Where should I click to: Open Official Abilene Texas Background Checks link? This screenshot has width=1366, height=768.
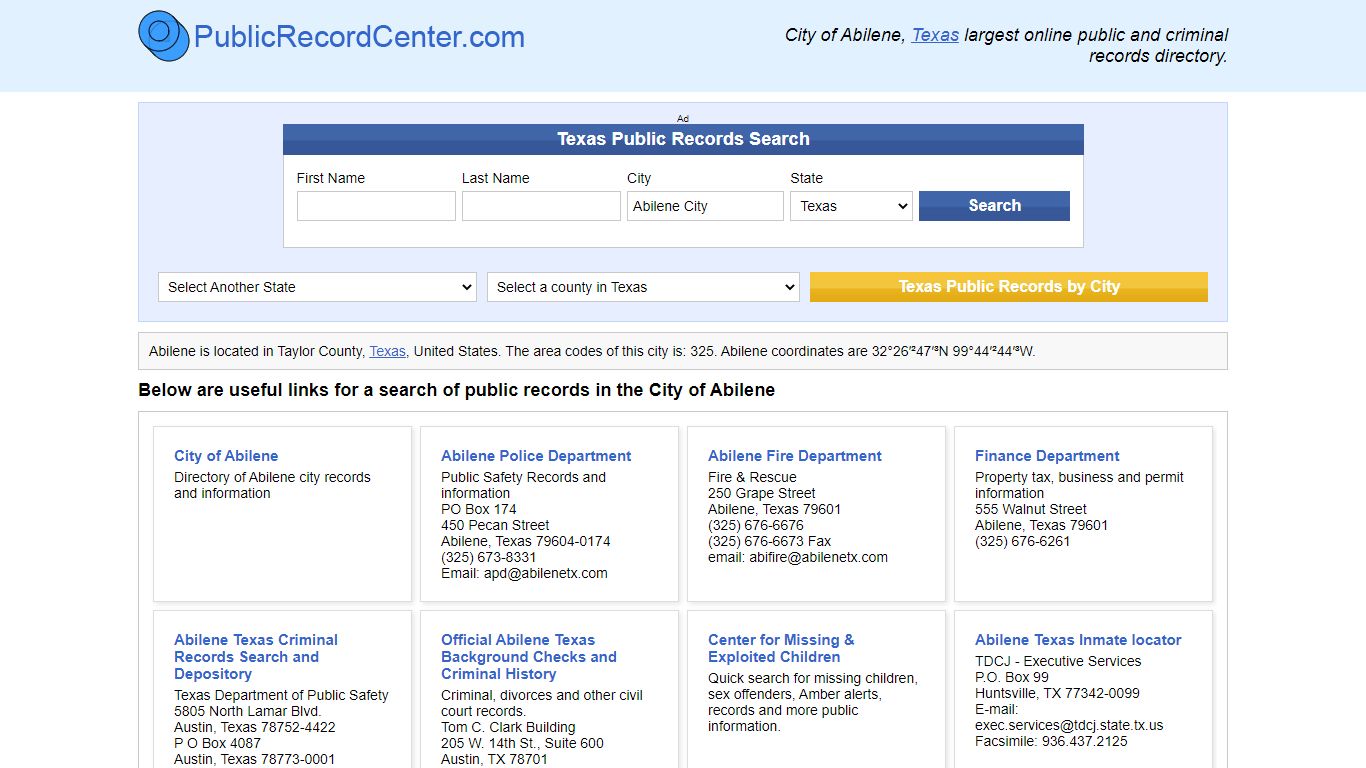[529, 657]
